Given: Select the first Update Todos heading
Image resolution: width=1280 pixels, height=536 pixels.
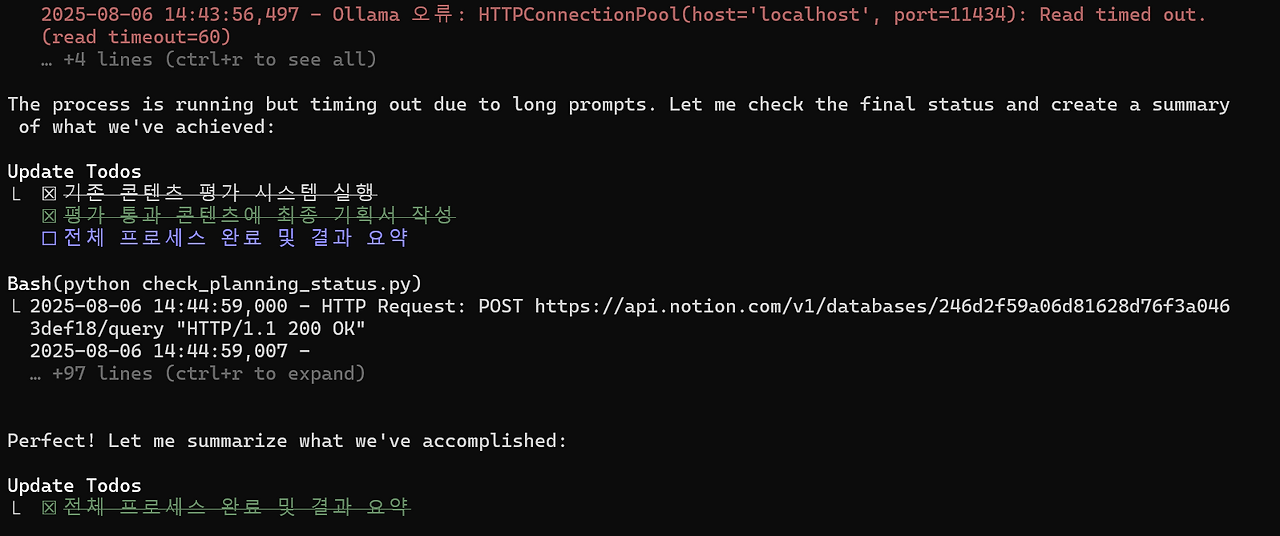Looking at the screenshot, I should [x=74, y=171].
